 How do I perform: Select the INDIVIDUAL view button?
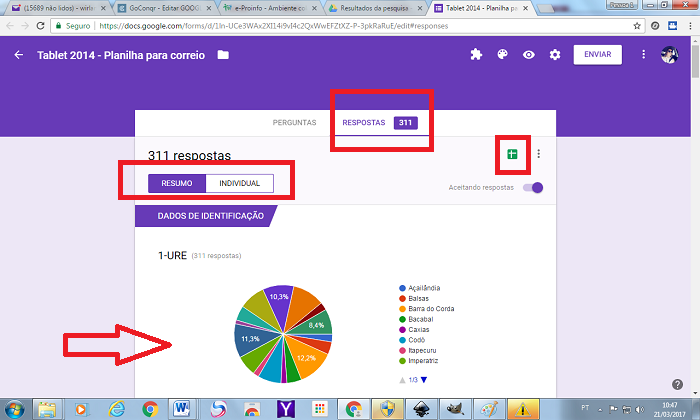point(240,184)
